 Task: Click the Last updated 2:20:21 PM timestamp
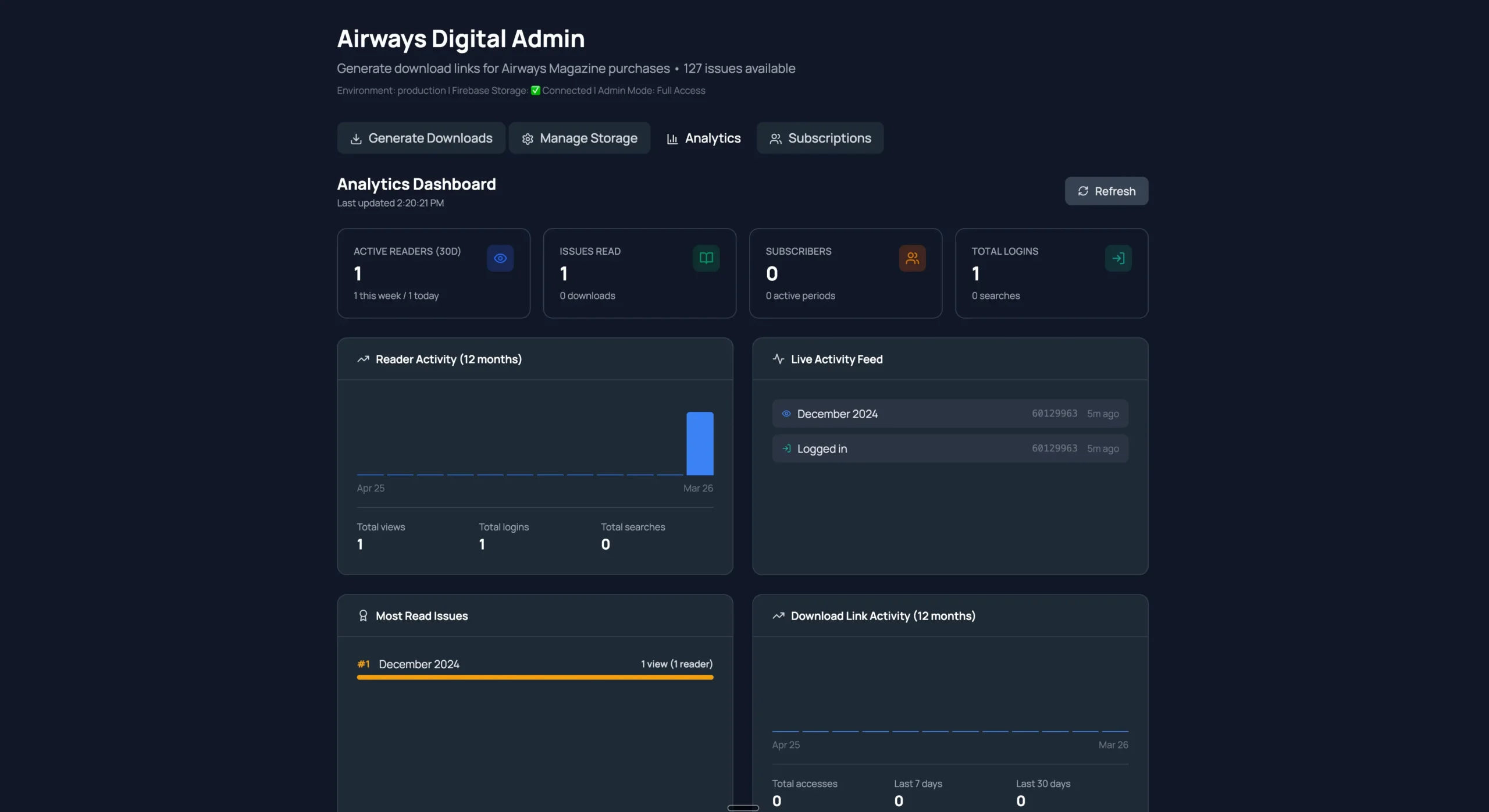[390, 203]
